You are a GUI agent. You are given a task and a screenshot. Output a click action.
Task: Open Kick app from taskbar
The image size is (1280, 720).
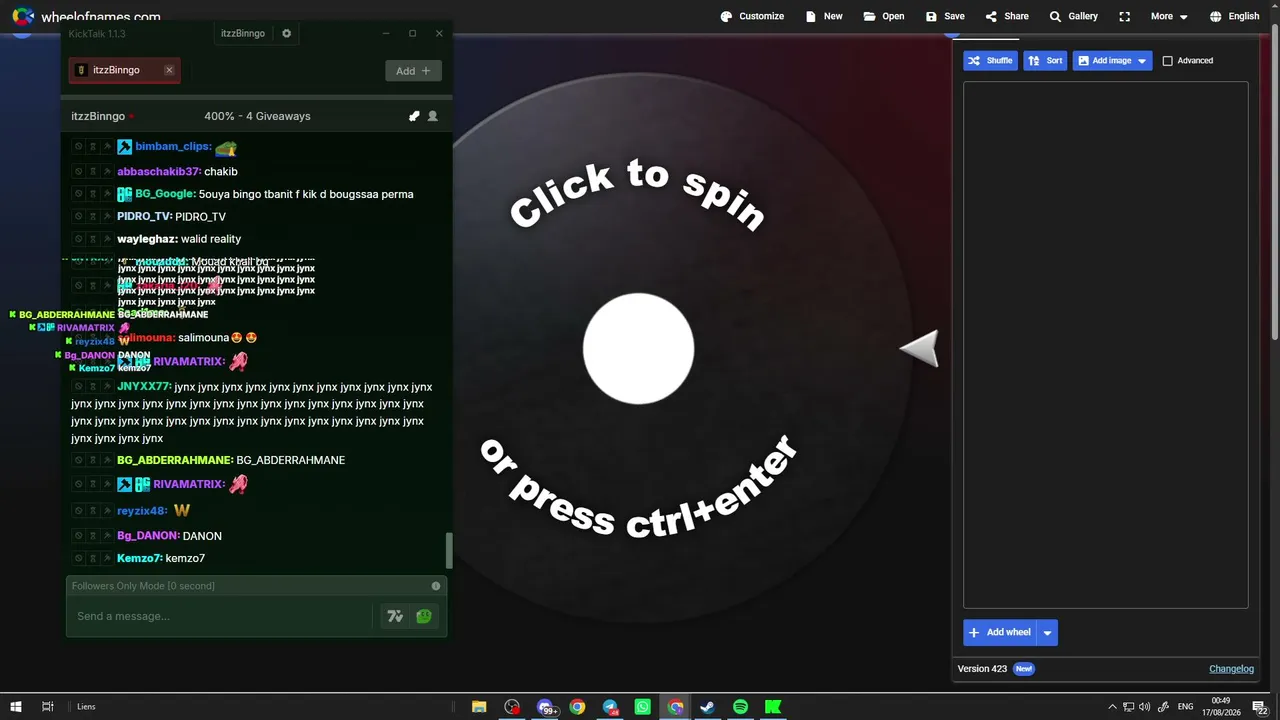(773, 707)
